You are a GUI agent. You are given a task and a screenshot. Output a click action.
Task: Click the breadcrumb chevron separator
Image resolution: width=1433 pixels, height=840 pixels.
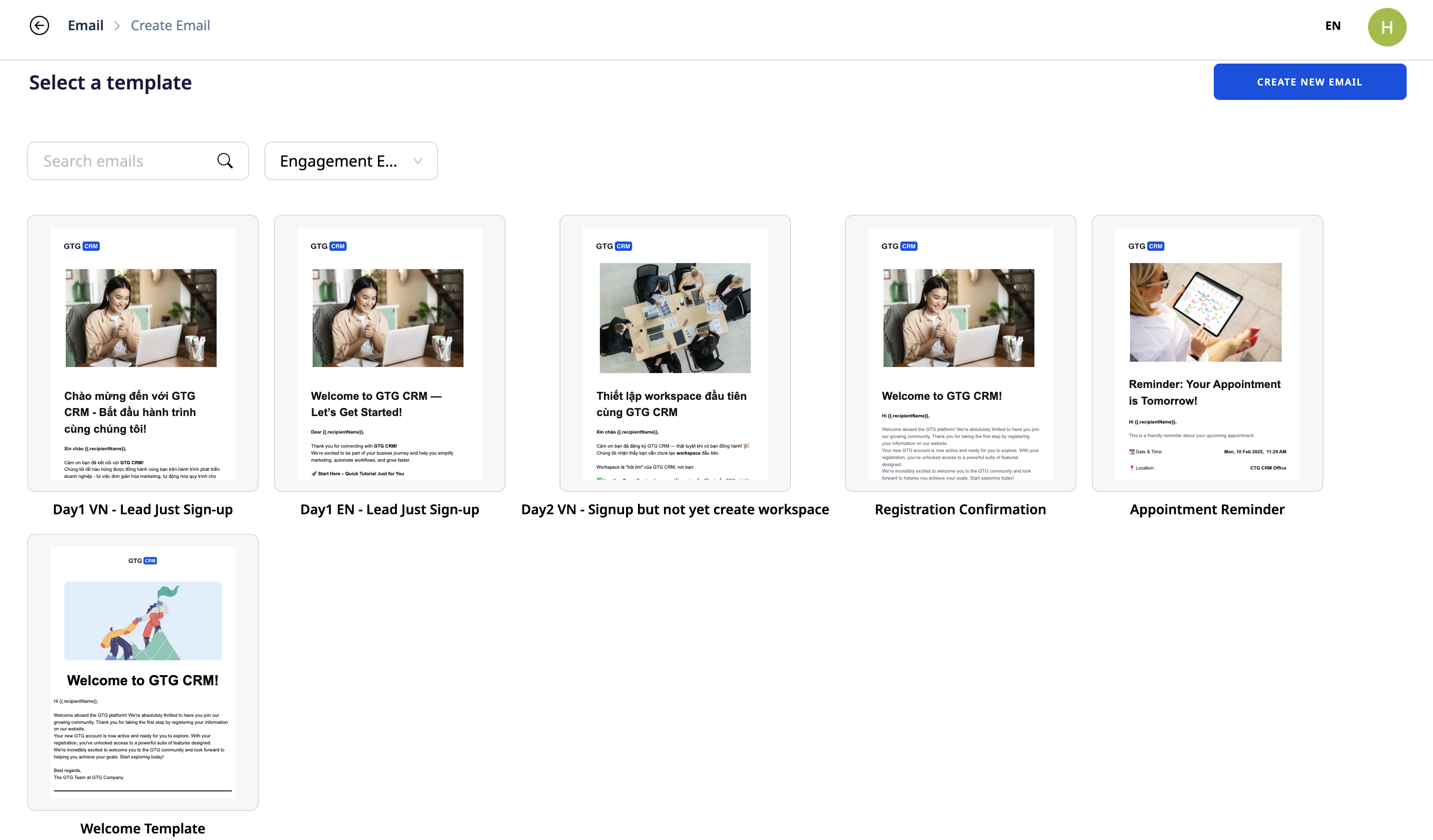117,25
